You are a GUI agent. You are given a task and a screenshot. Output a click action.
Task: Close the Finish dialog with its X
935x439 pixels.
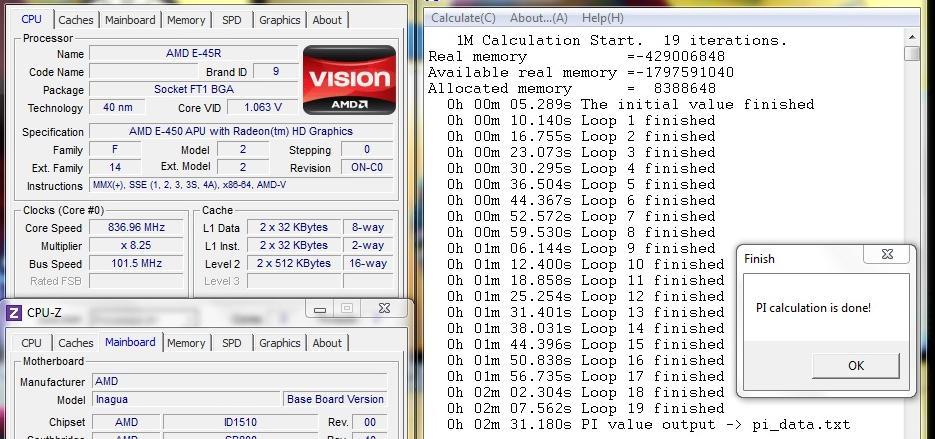887,255
